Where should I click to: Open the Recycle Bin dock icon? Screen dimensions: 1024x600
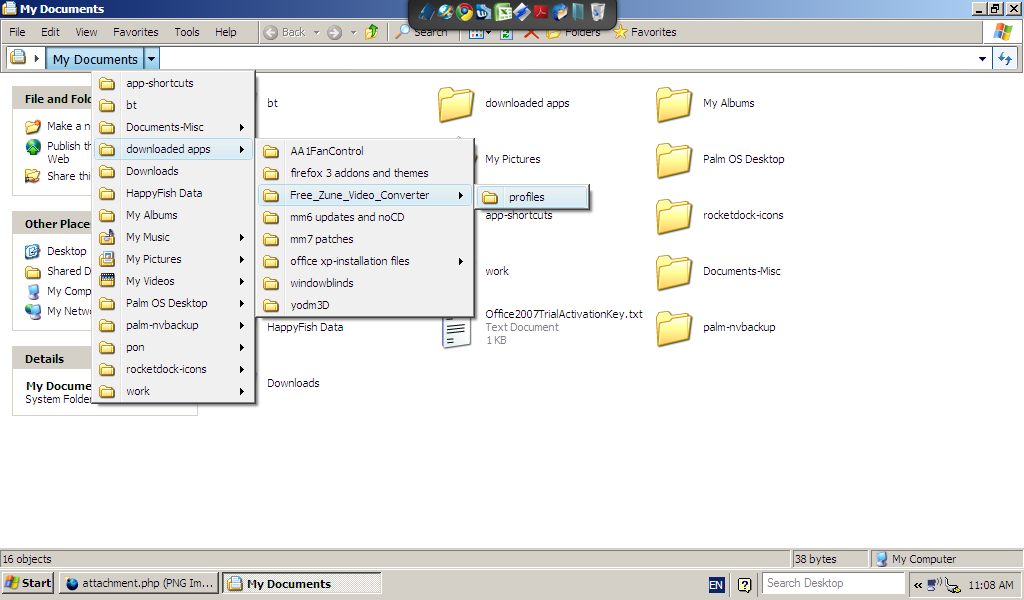598,12
